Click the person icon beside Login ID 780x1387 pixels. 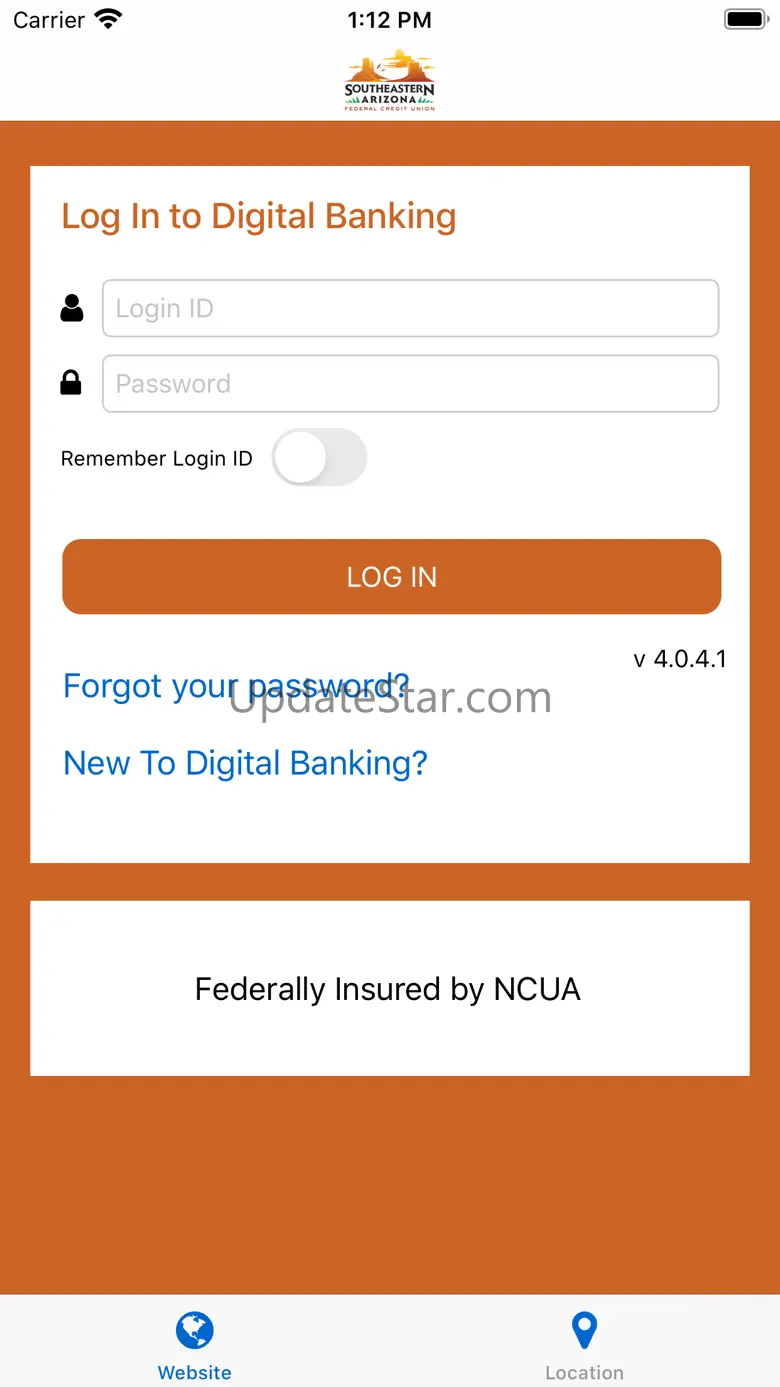[x=72, y=308]
